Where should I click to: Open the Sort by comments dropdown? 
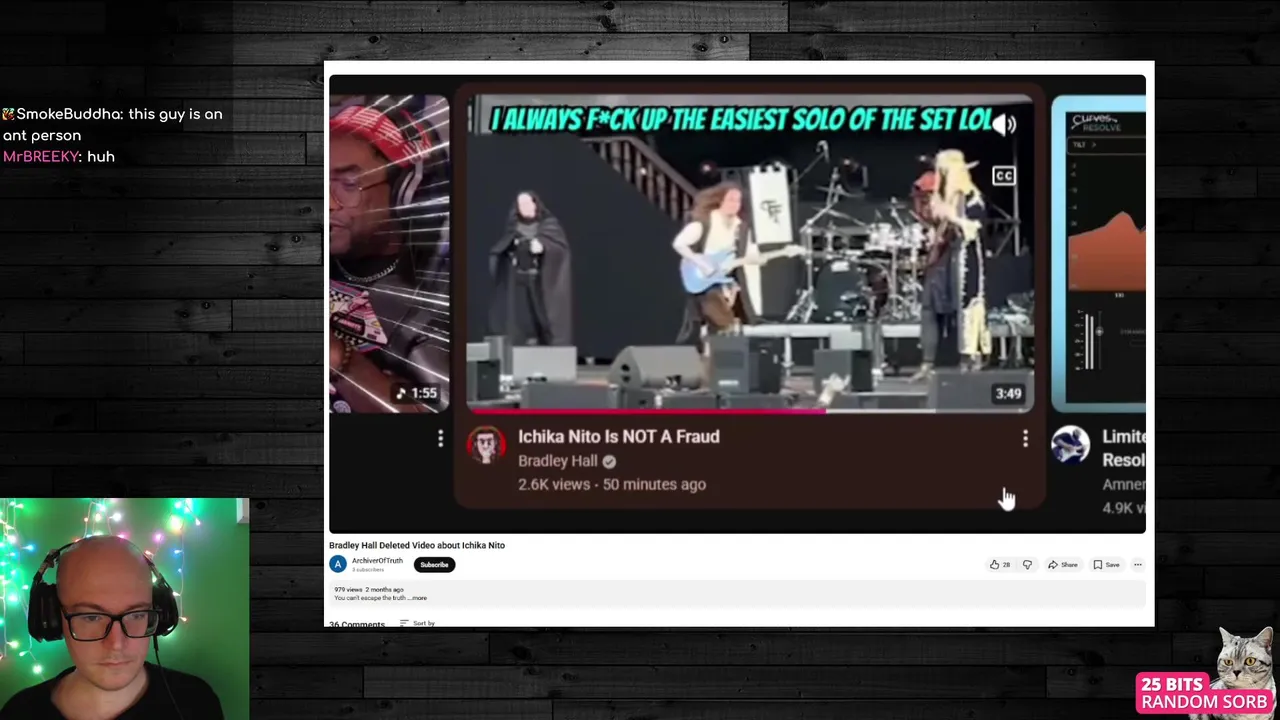[417, 623]
